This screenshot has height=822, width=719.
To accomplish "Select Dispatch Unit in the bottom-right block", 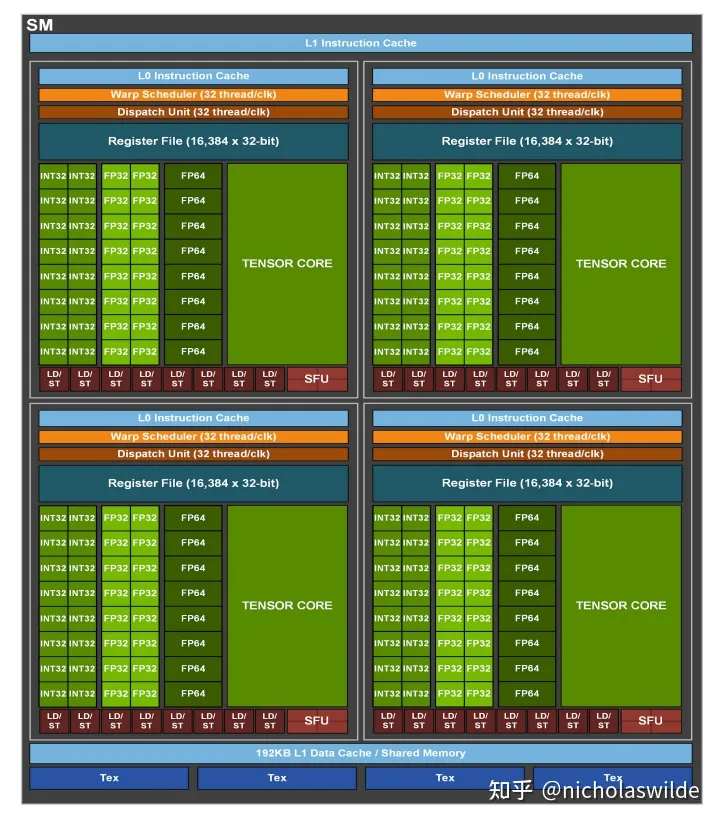I will [x=527, y=453].
